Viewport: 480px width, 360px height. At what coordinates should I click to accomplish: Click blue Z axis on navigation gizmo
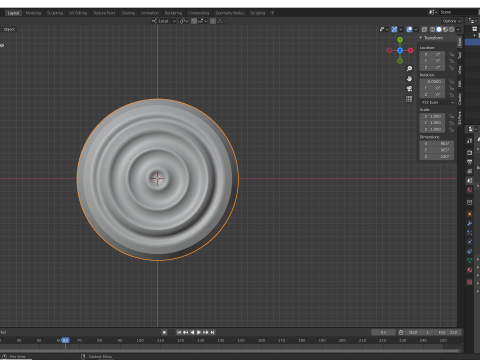point(400,50)
